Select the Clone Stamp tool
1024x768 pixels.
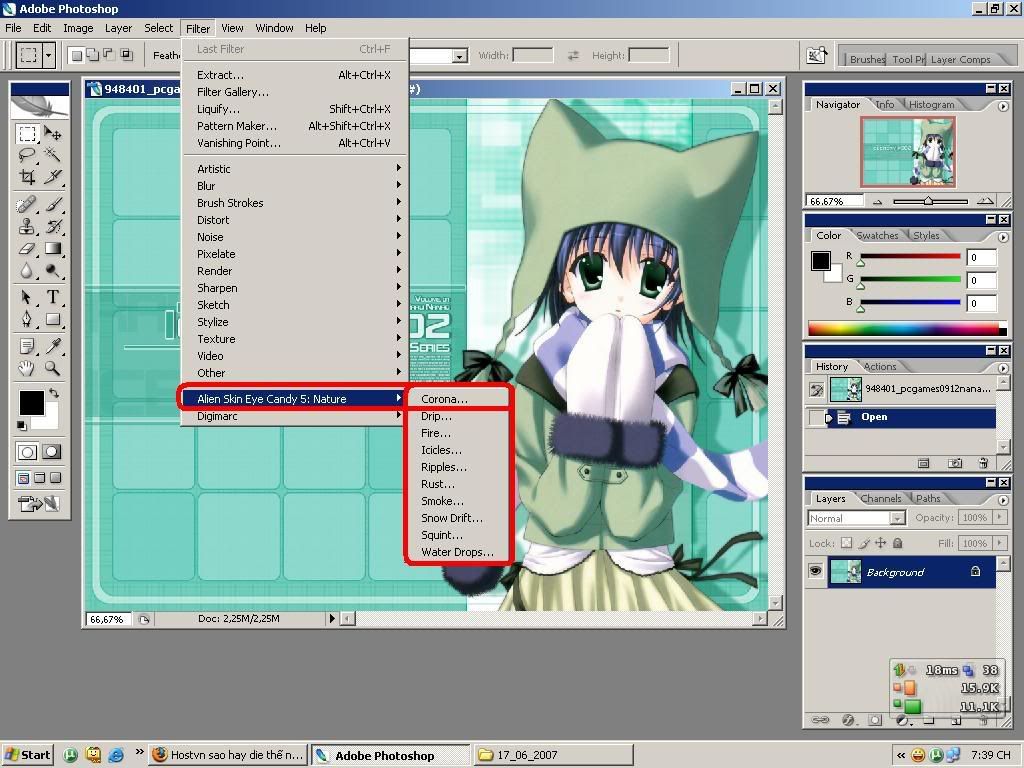[27, 227]
